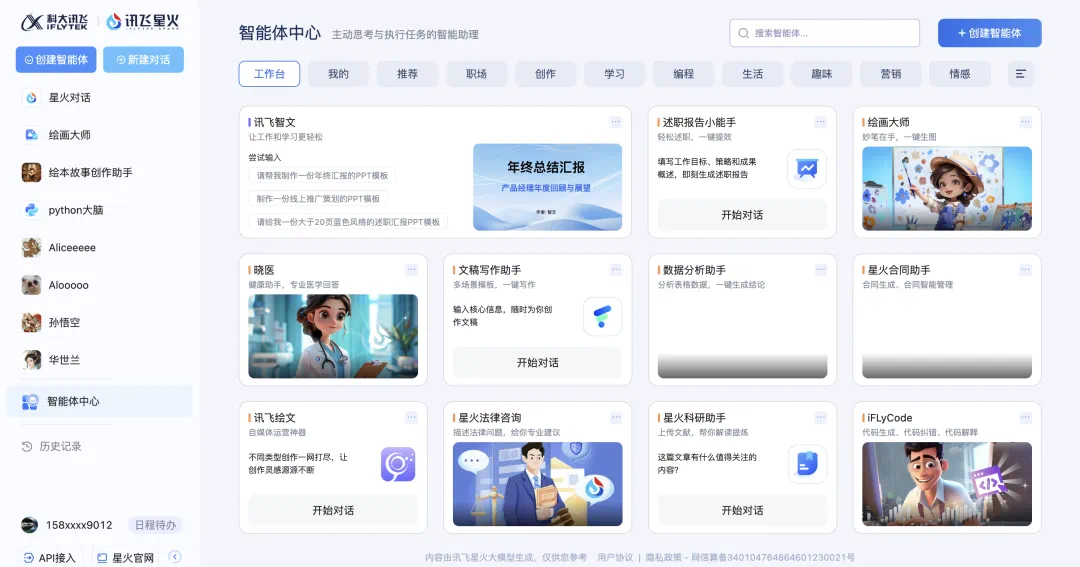Screen dimensions: 1080x567
Task: Click the purple 讯飞绘文 app icon
Action: point(398,464)
